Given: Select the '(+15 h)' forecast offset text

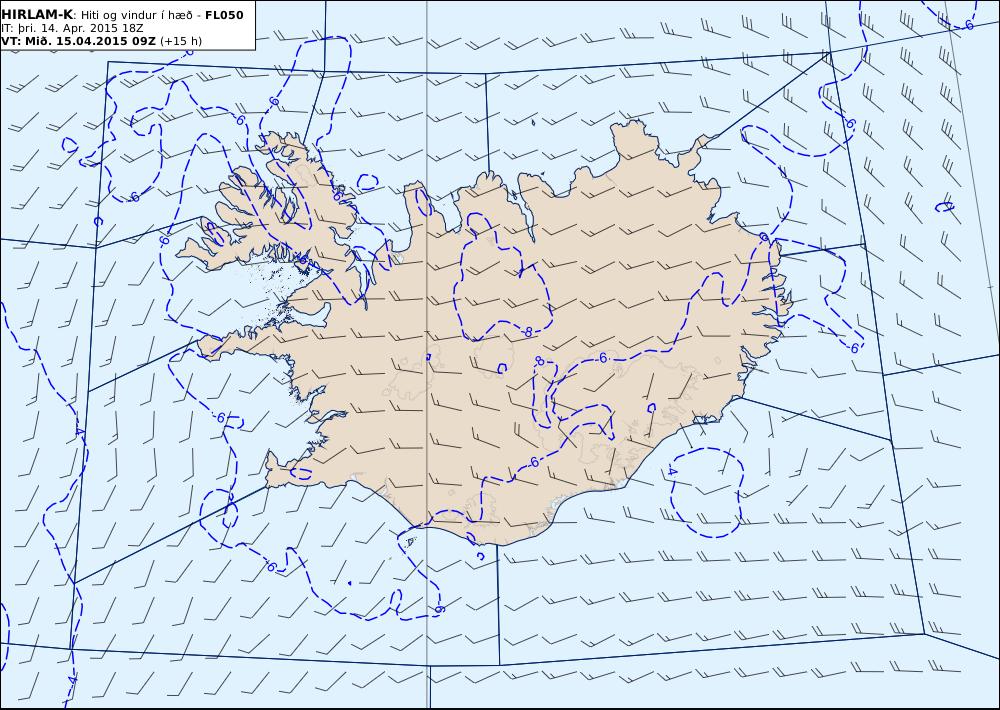Looking at the screenshot, I should [x=180, y=41].
